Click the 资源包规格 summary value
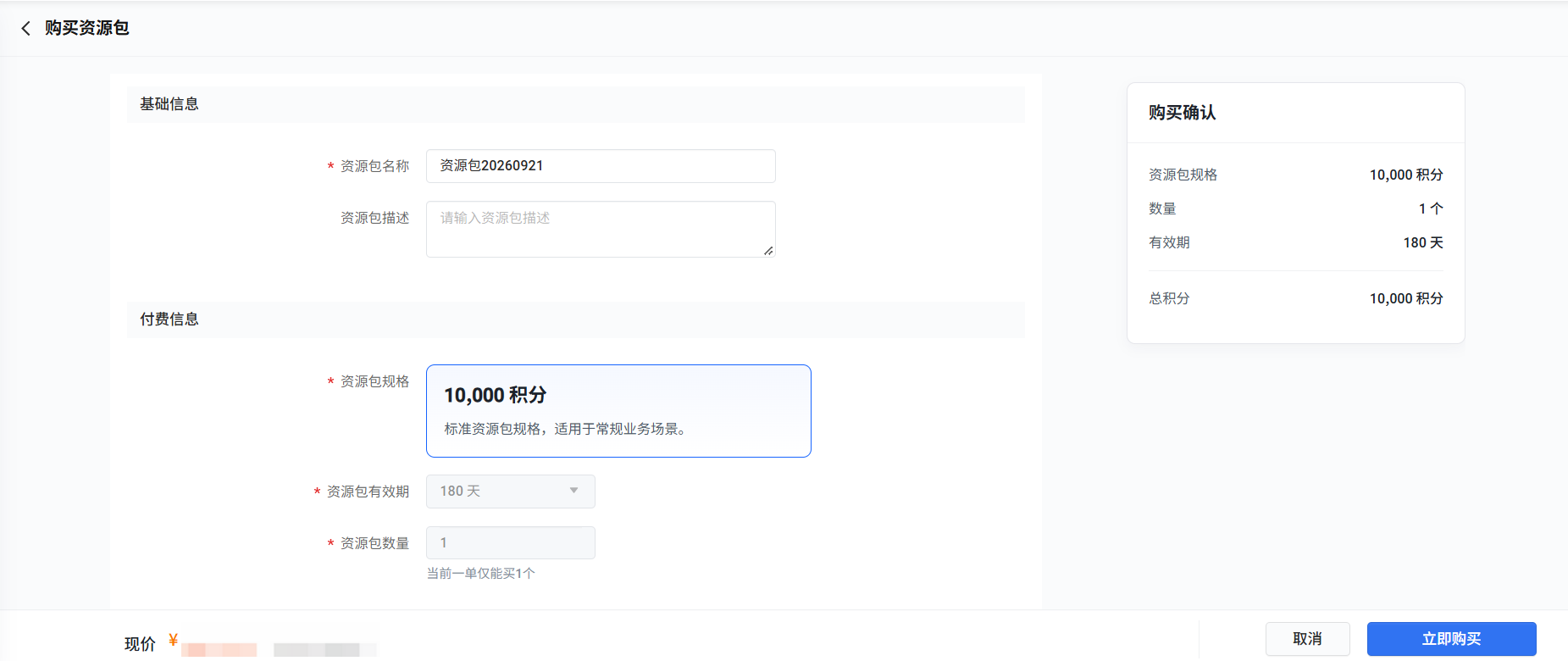 click(1406, 175)
